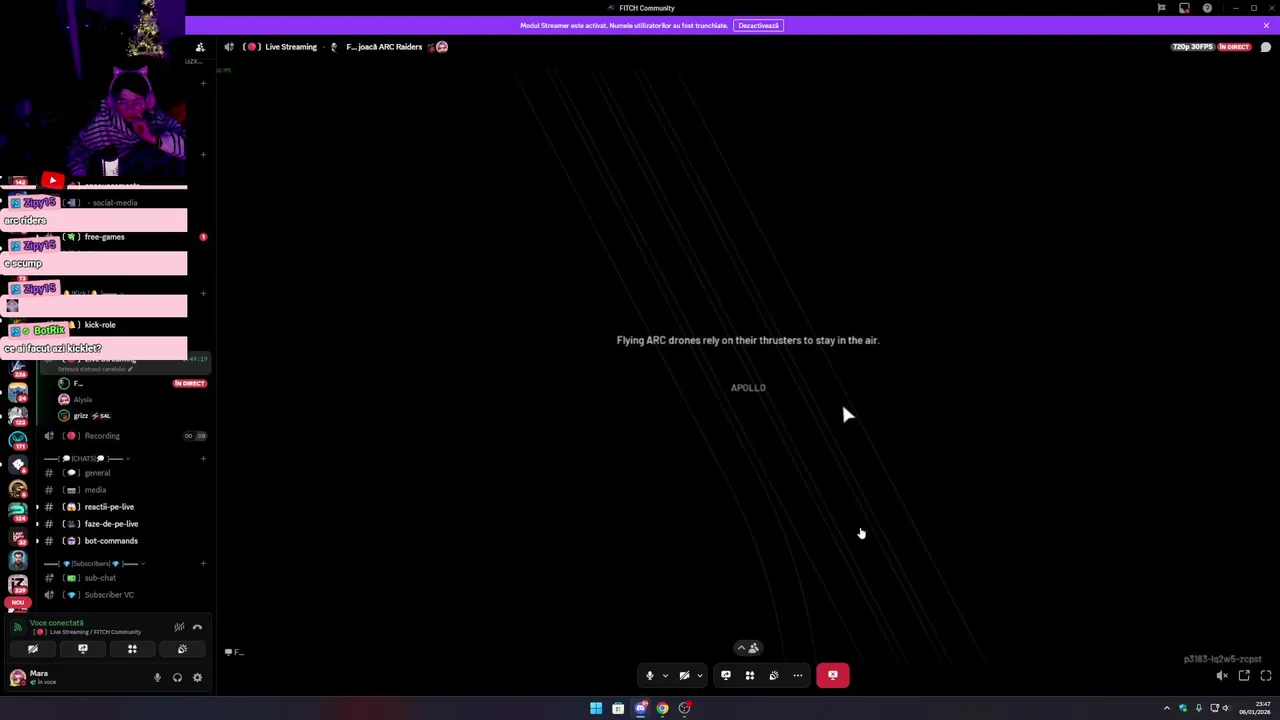Open activities icon in stream control bar
Screen dimensions: 1280x720
pos(750,676)
